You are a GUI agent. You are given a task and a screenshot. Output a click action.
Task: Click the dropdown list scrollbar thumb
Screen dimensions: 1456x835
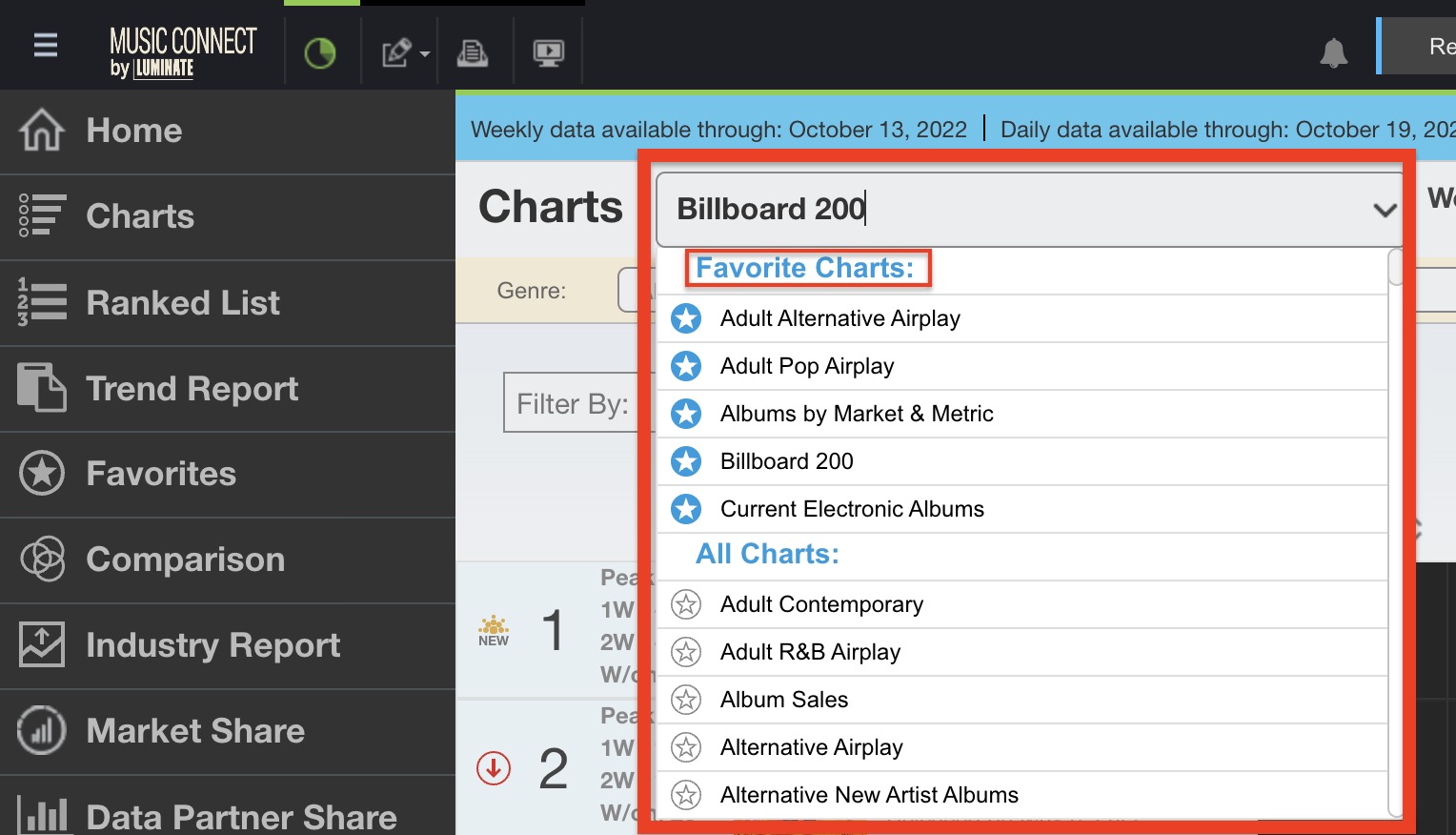[x=1396, y=267]
